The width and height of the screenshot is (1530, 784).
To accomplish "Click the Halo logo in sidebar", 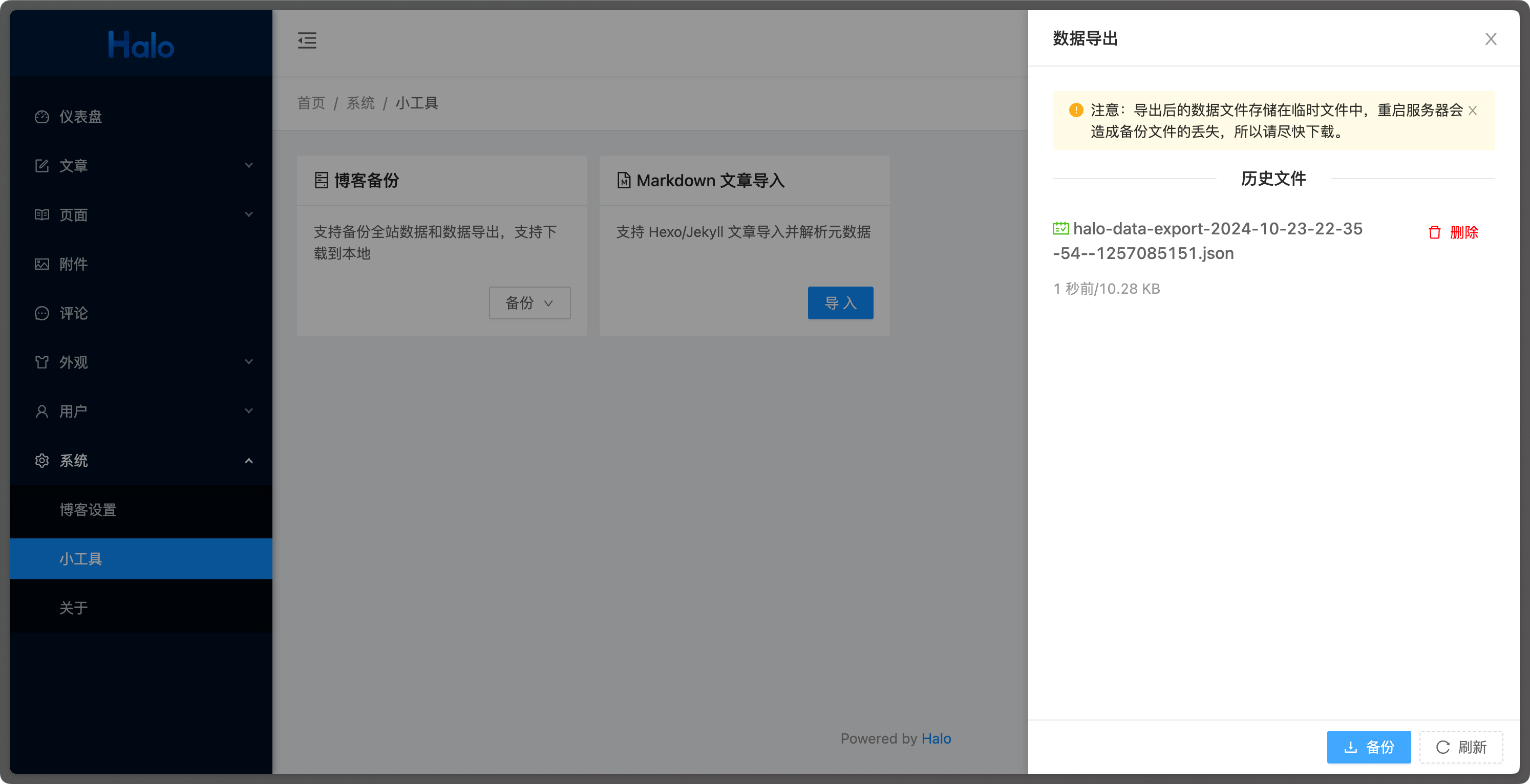I will (x=141, y=45).
